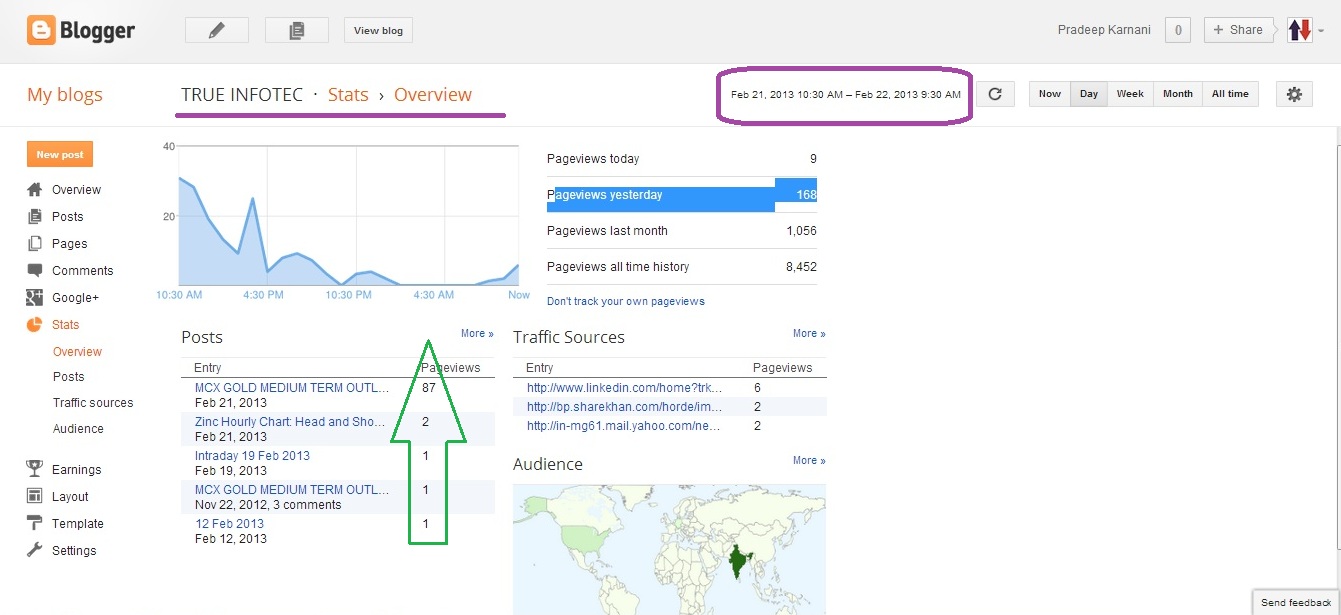Click the Comments speech bubble icon
The height and width of the screenshot is (615, 1341).
click(x=35, y=271)
